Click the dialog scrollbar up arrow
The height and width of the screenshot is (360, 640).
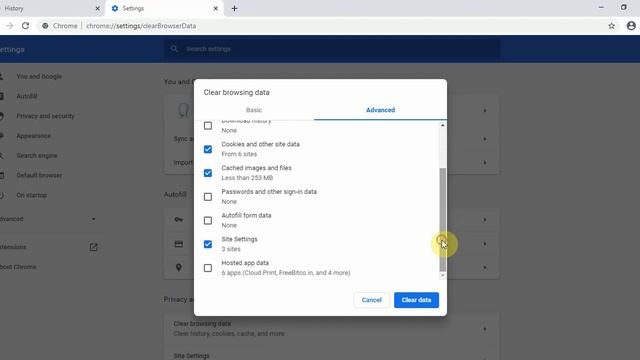[442, 126]
